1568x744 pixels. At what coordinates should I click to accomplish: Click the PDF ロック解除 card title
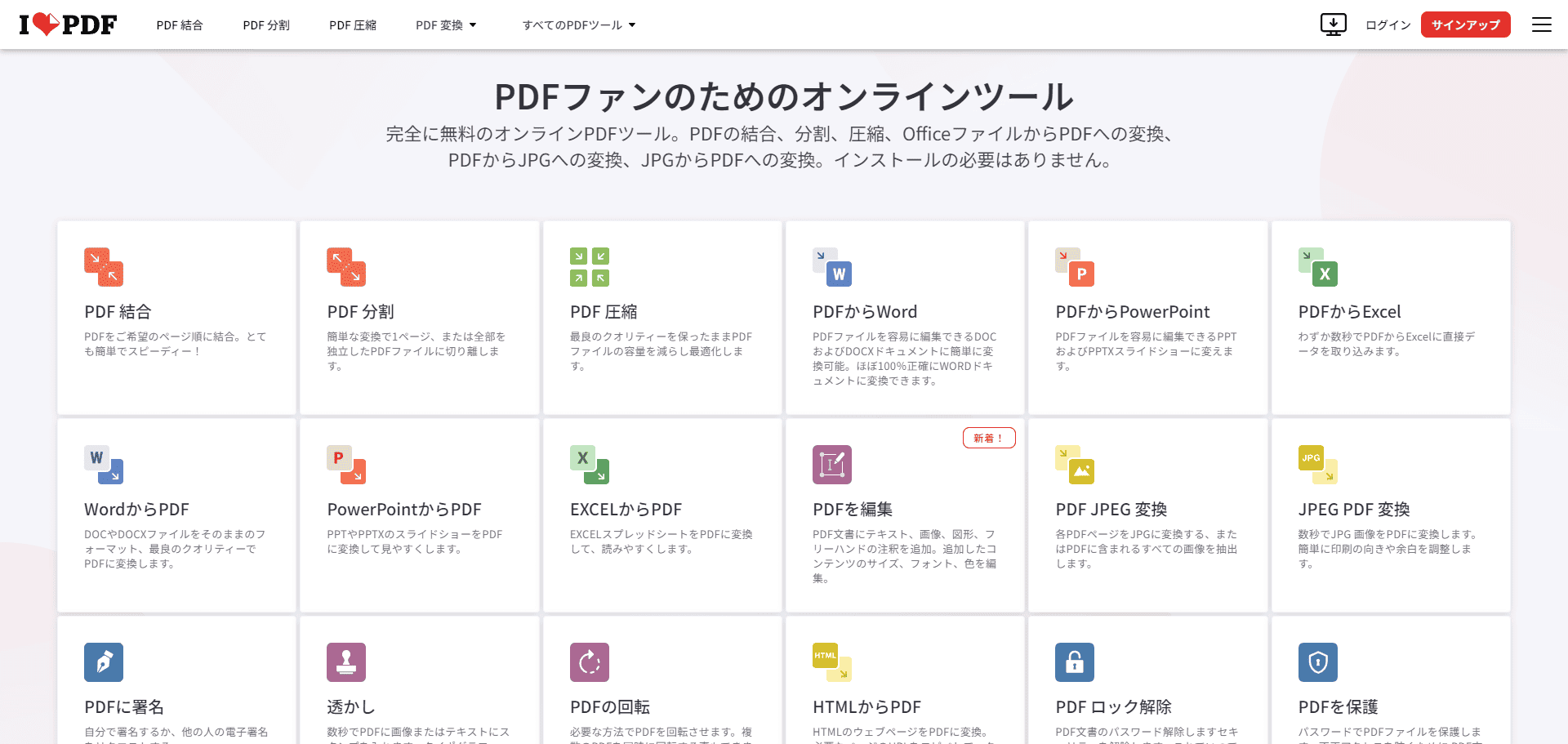click(x=1113, y=707)
